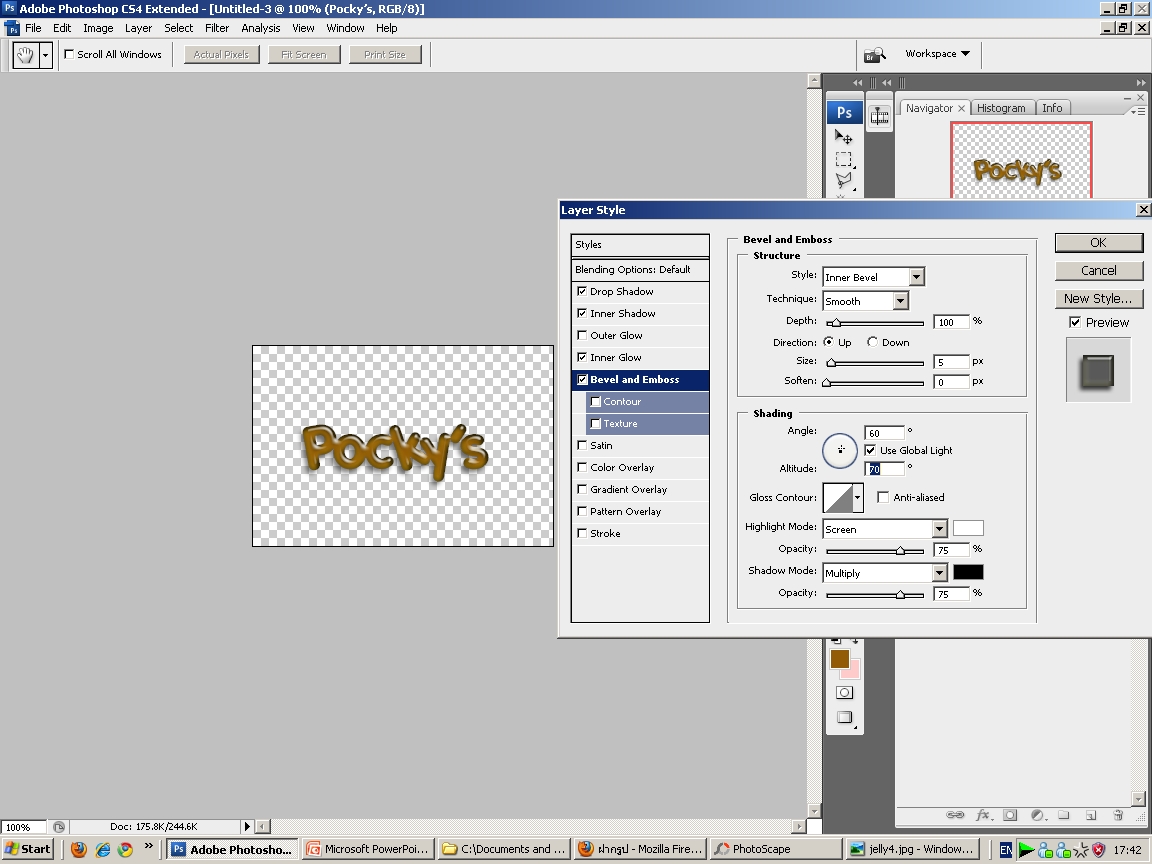Click the Ps logo atop the toolbox
The image size is (1152, 864).
click(x=844, y=112)
